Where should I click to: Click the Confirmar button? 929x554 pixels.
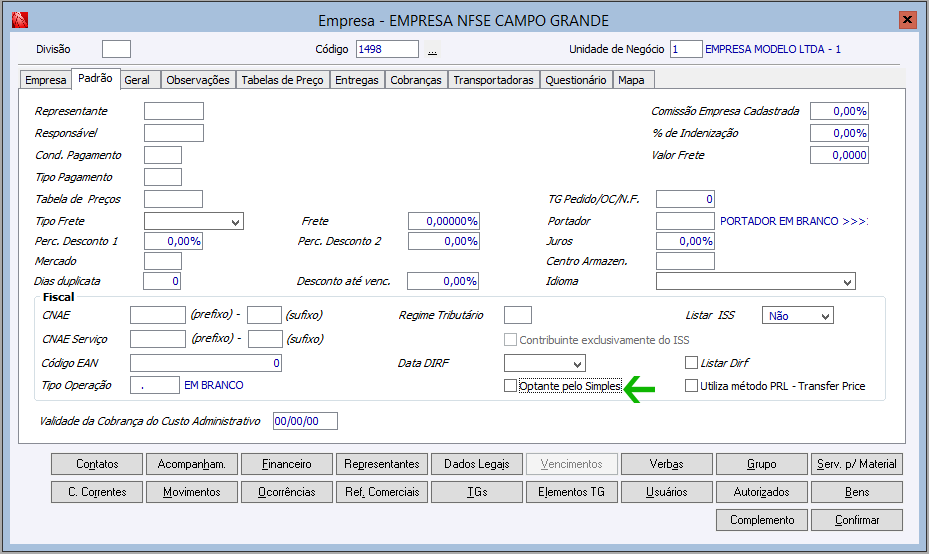[x=857, y=520]
